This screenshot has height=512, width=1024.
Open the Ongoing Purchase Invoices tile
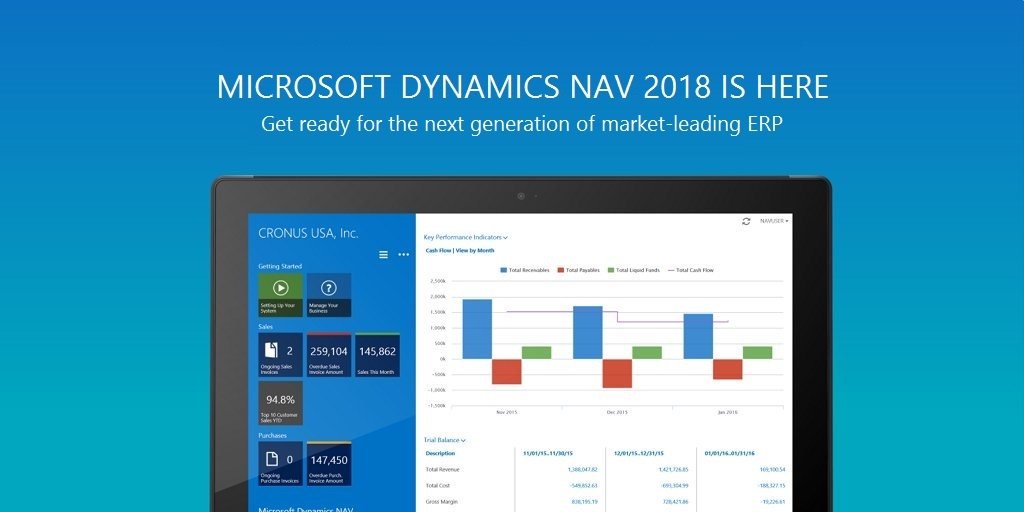[280, 464]
